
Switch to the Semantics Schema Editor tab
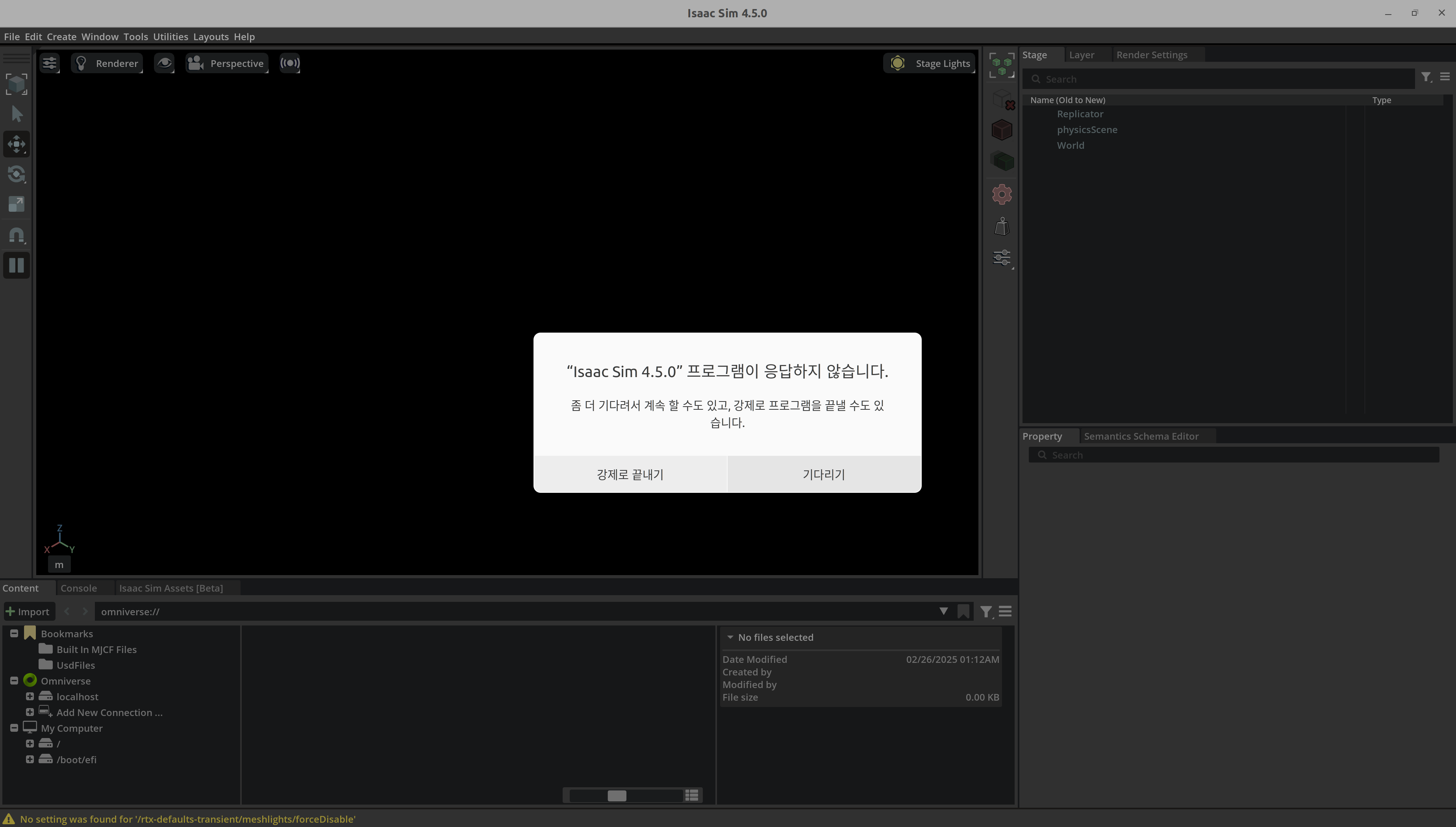[1141, 436]
